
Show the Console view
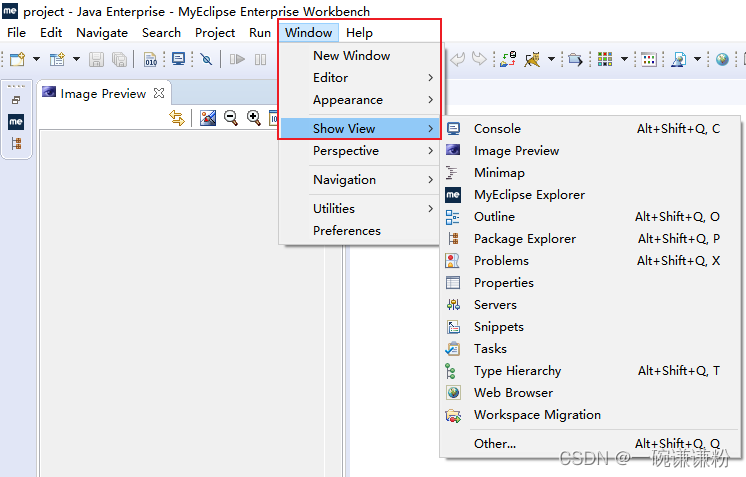[589, 128]
